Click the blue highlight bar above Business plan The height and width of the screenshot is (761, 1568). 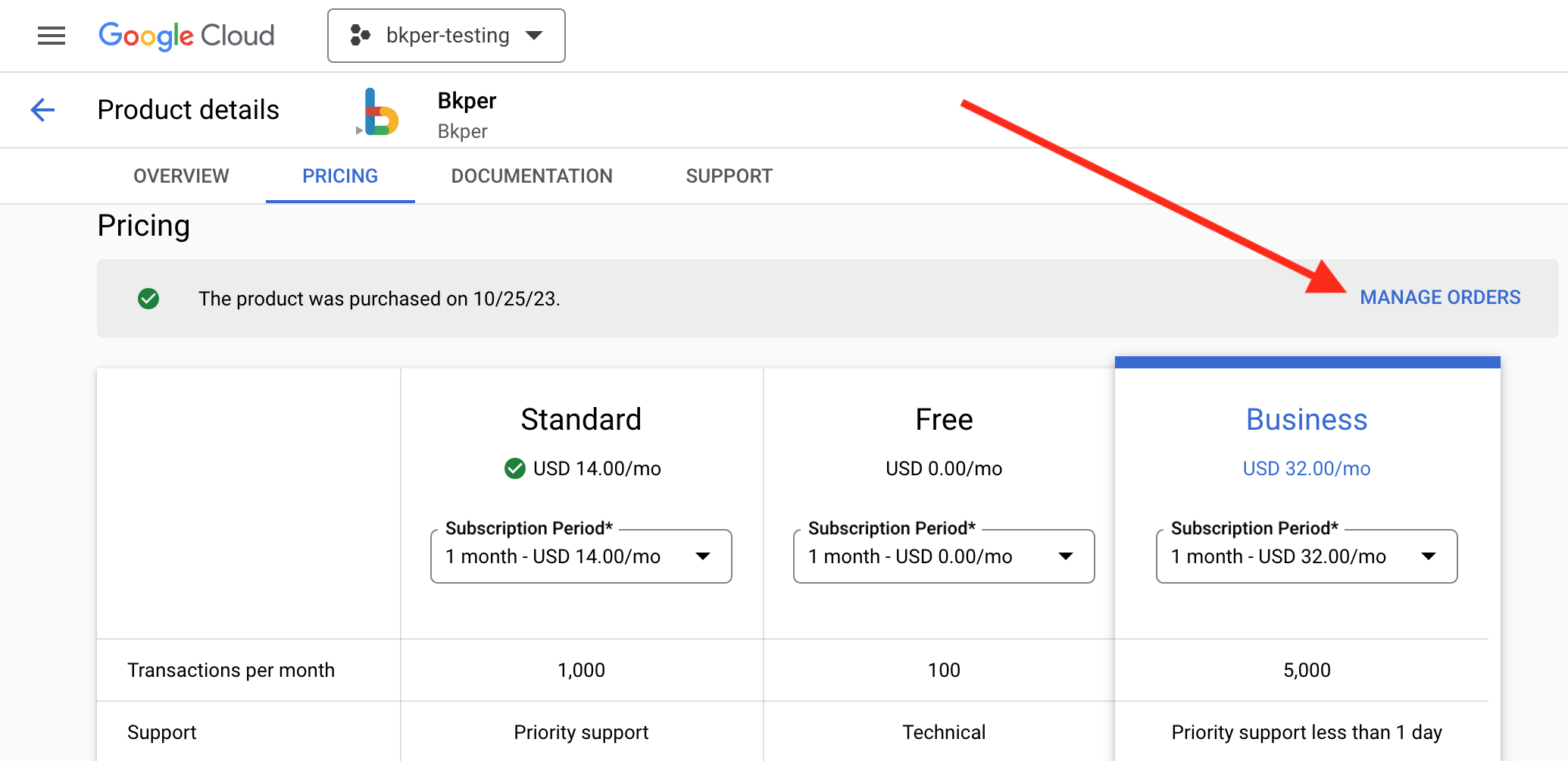[1307, 362]
